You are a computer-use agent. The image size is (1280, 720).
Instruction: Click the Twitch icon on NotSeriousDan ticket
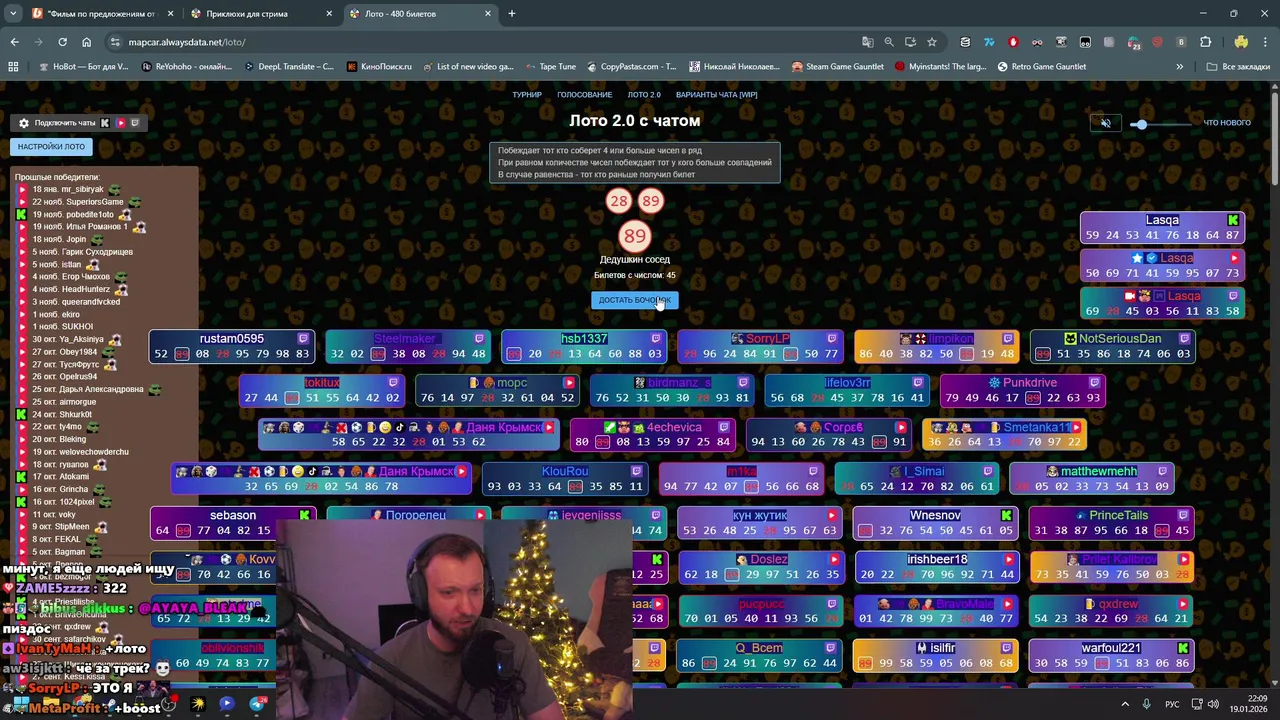(x=1183, y=339)
